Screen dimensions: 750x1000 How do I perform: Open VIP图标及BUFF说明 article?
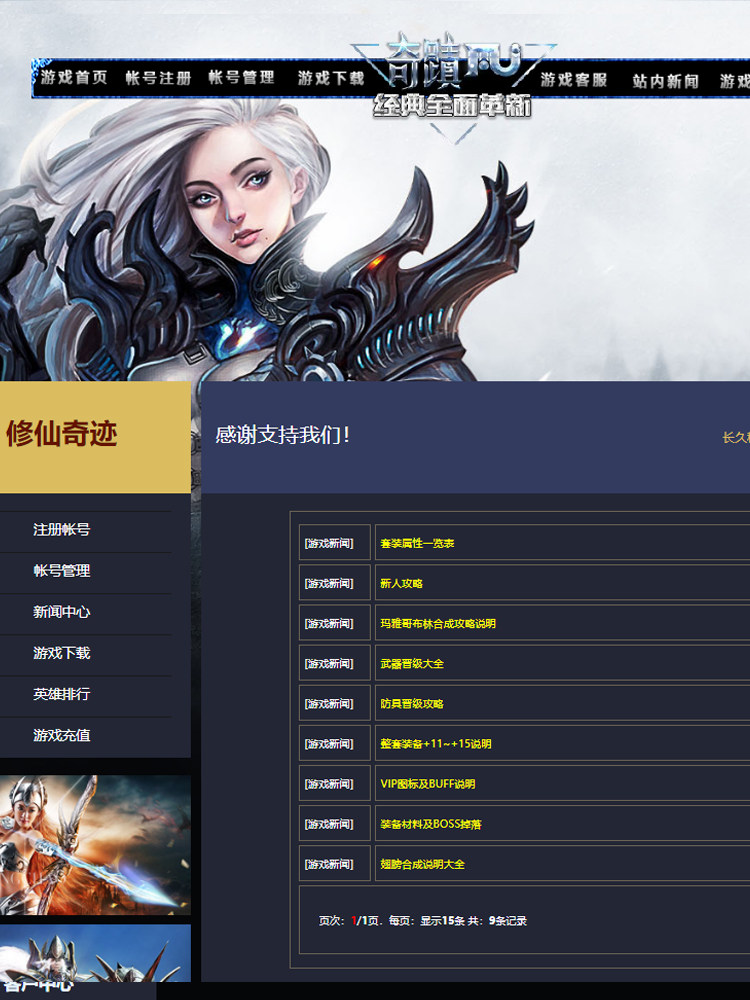coord(427,784)
